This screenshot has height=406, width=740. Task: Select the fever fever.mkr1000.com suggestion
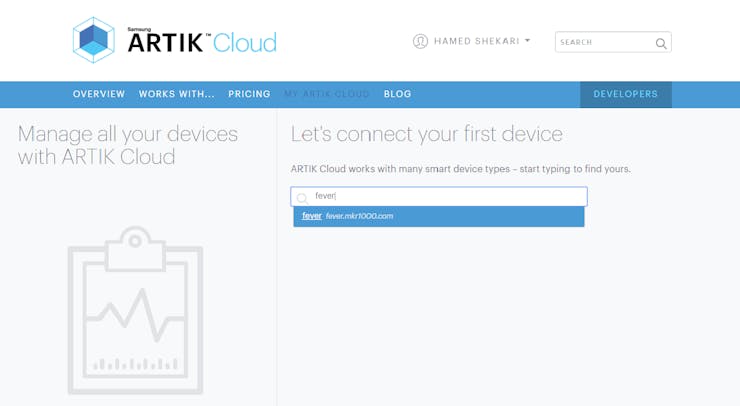coord(439,217)
